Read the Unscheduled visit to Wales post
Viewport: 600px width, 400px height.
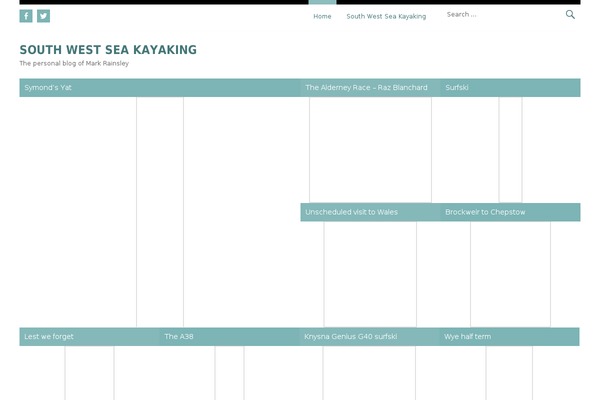(351, 212)
